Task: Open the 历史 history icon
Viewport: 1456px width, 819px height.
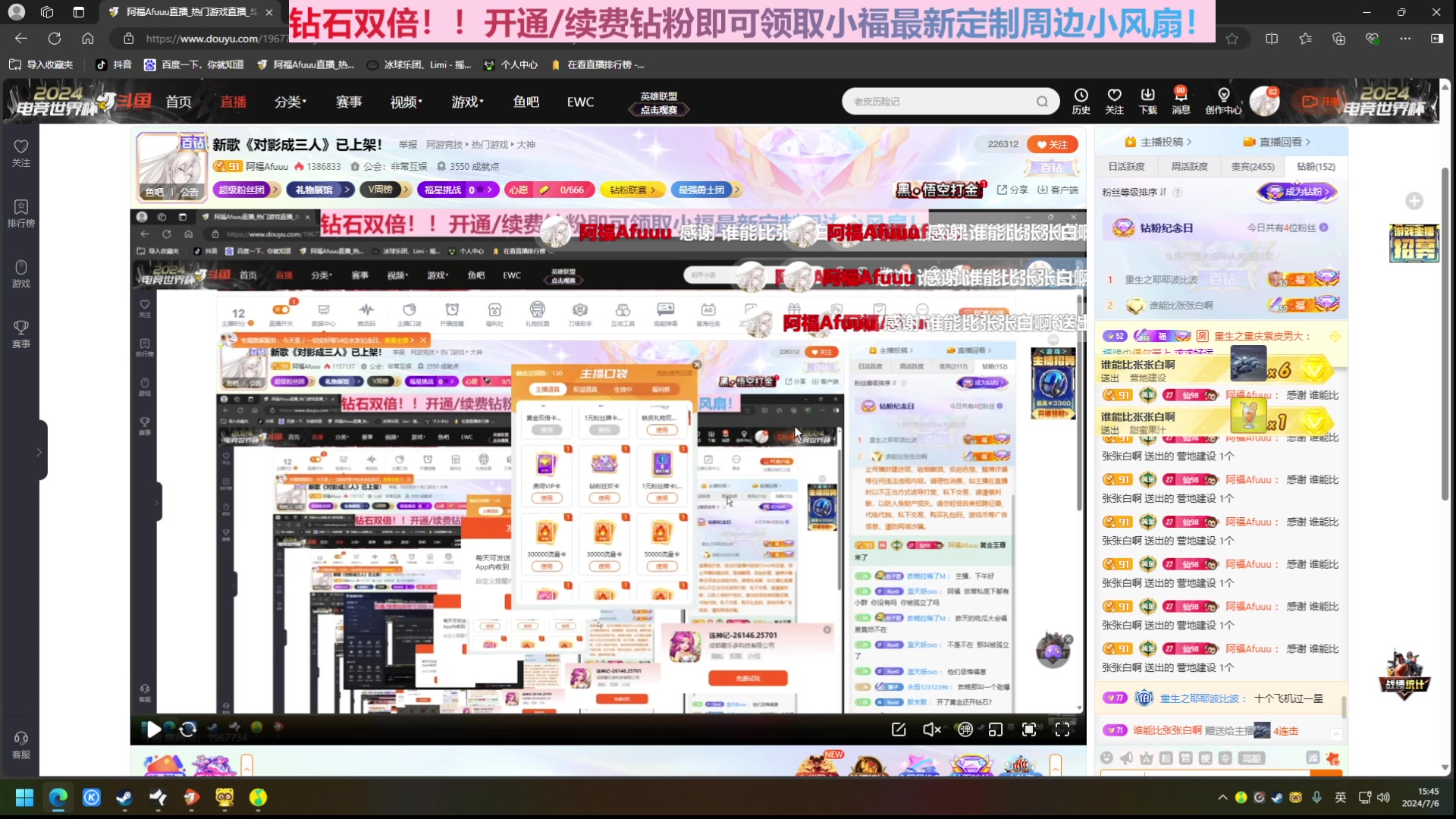Action: (1081, 101)
